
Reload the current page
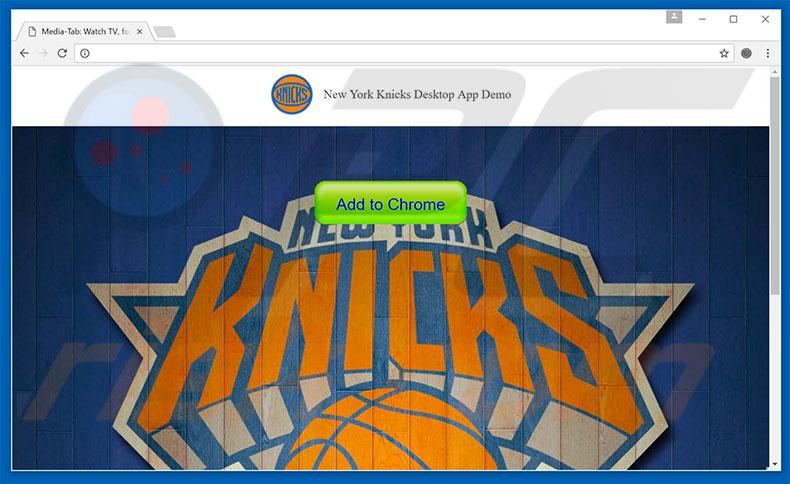[x=62, y=53]
